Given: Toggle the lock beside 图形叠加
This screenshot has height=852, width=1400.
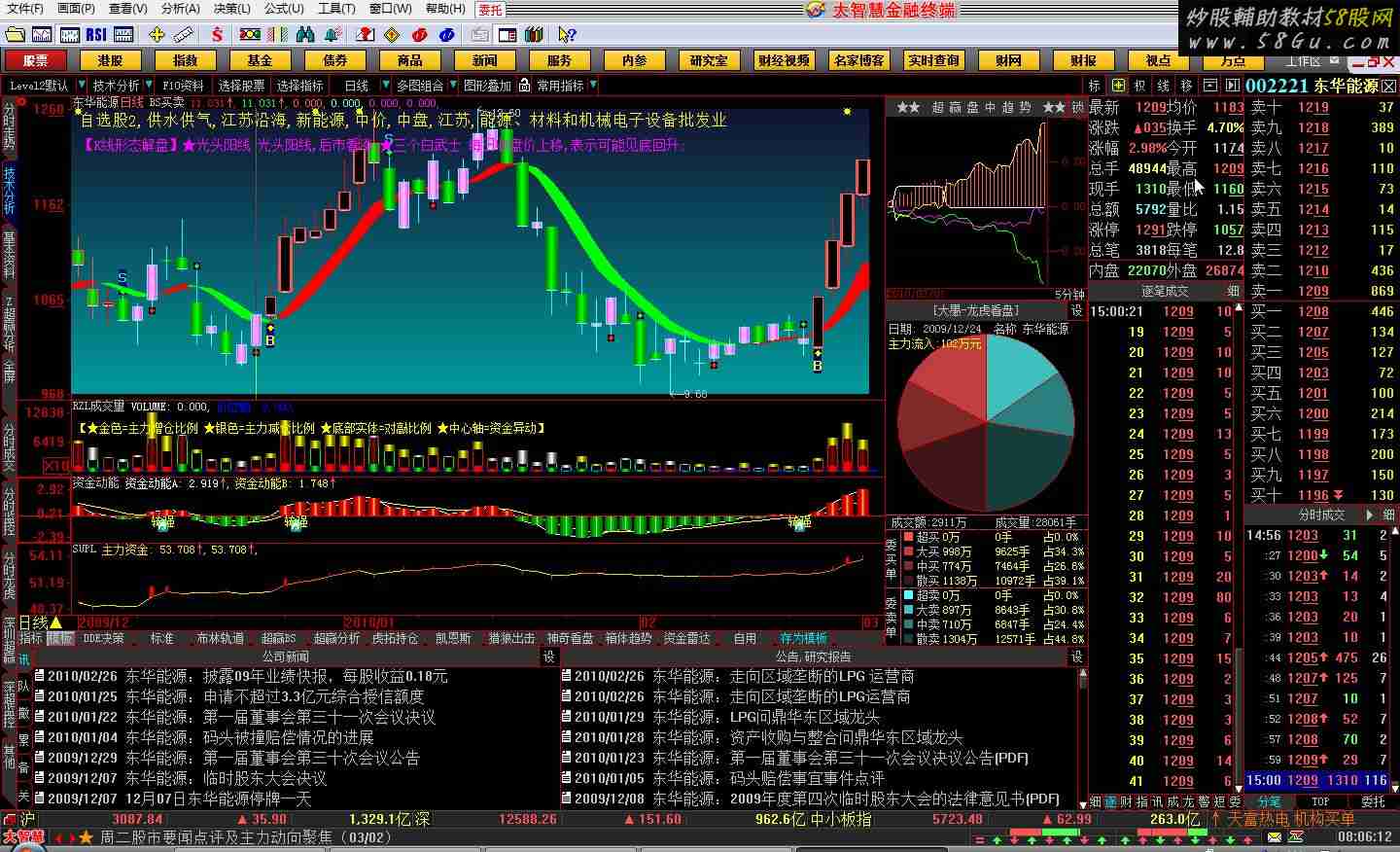Looking at the screenshot, I should point(524,86).
